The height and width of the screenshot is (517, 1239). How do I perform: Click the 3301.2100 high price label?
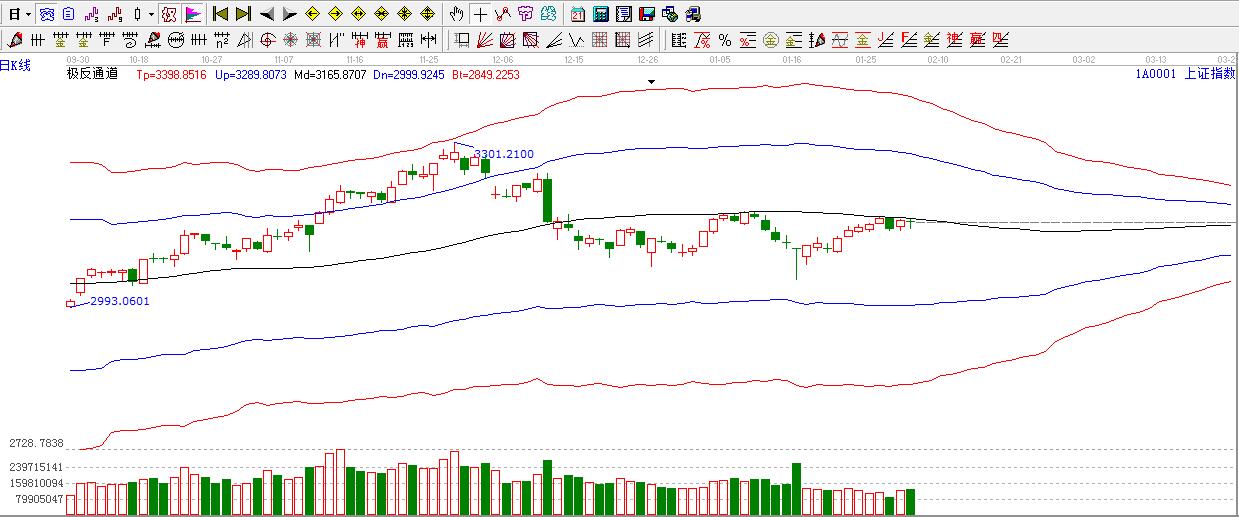(x=504, y=155)
